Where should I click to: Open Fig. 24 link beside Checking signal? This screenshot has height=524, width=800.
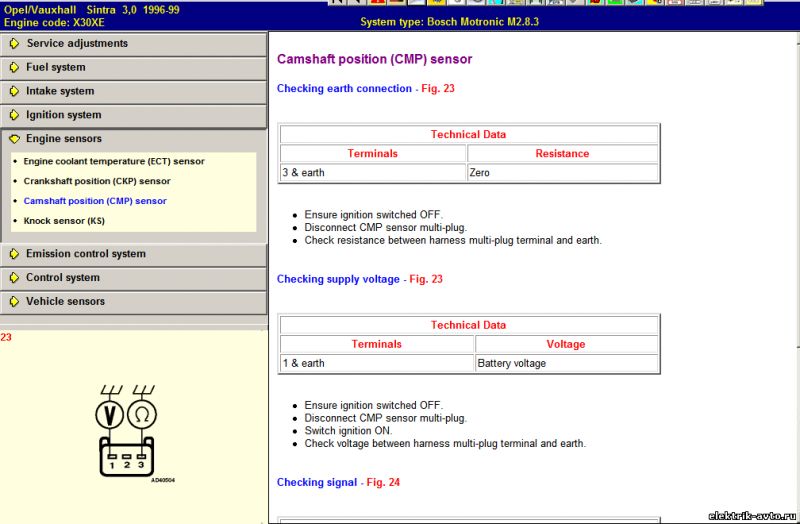[x=383, y=482]
